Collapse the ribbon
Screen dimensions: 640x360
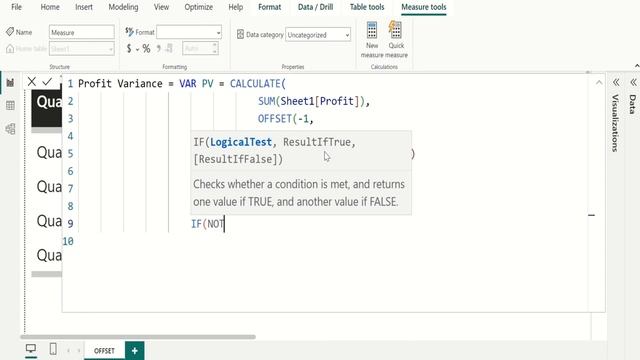pyautogui.click(x=637, y=66)
